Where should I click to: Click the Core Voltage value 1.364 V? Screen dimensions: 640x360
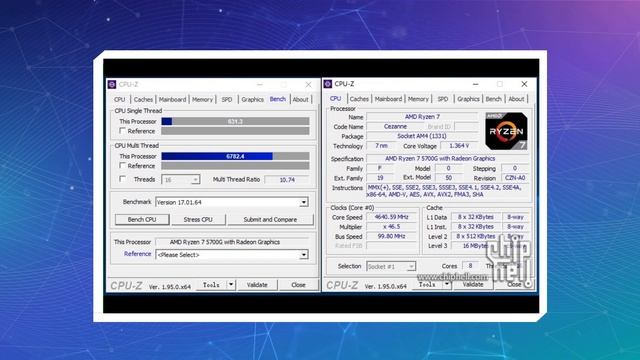pos(459,146)
